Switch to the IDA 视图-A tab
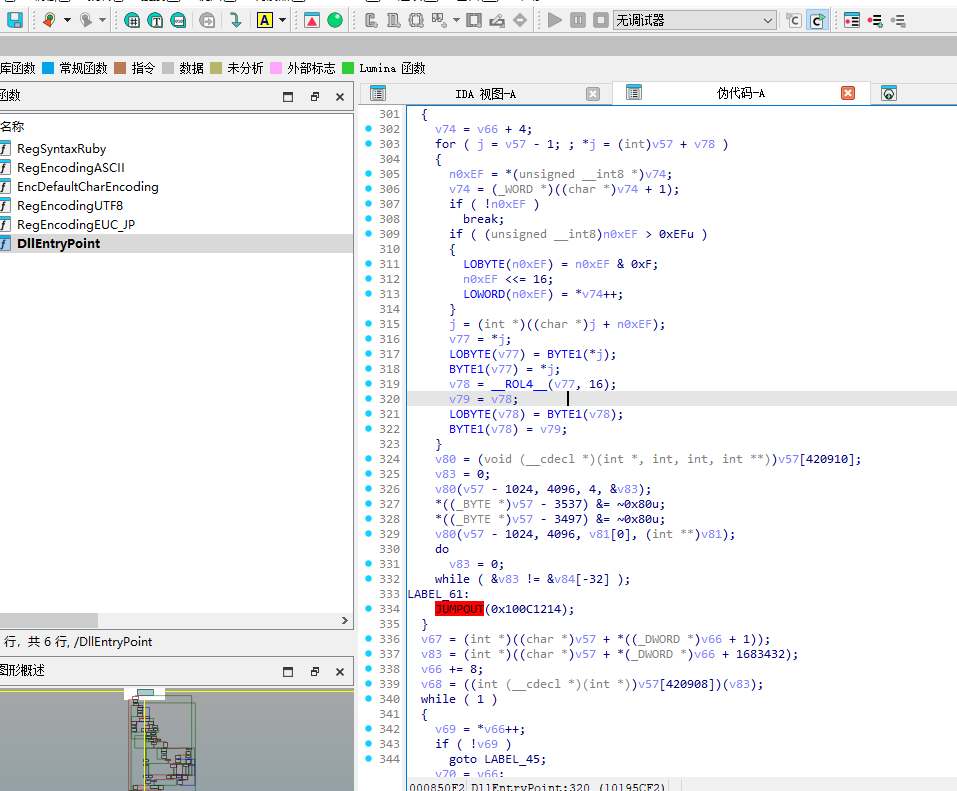Image resolution: width=957 pixels, height=791 pixels. point(485,94)
